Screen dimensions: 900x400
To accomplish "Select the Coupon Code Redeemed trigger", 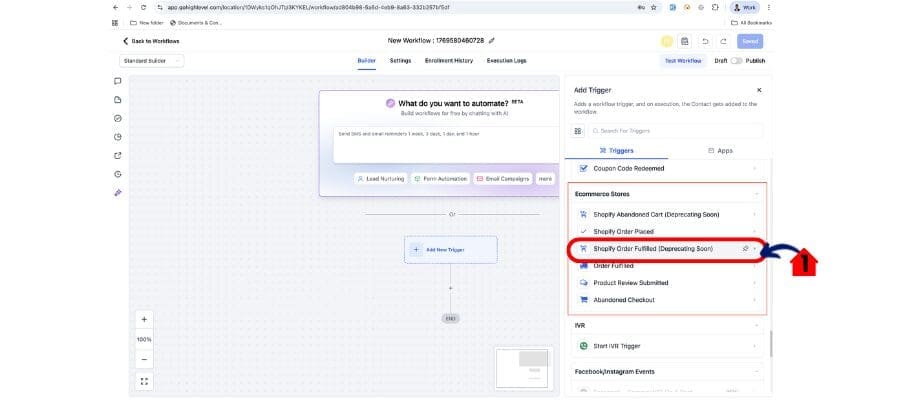I will coord(667,169).
